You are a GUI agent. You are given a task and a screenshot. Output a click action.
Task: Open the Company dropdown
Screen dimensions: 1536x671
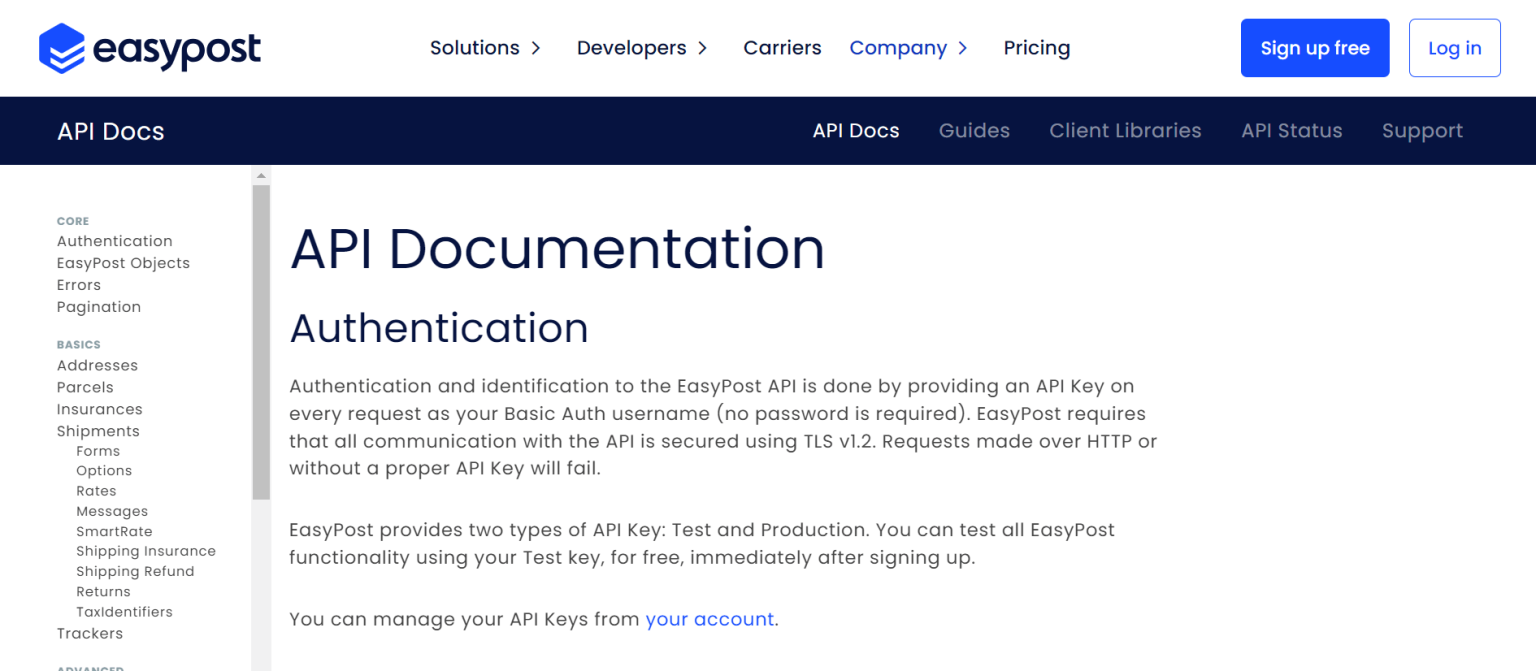click(899, 47)
